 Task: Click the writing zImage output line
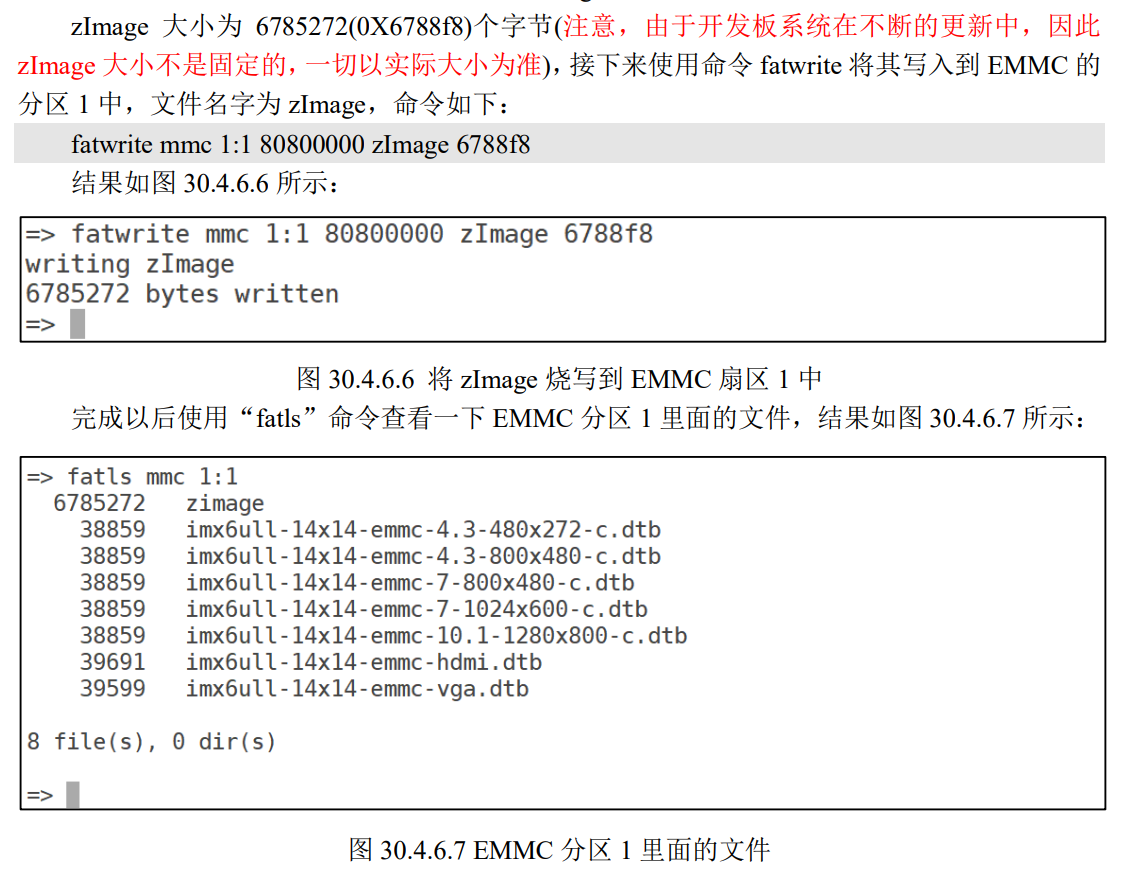130,264
